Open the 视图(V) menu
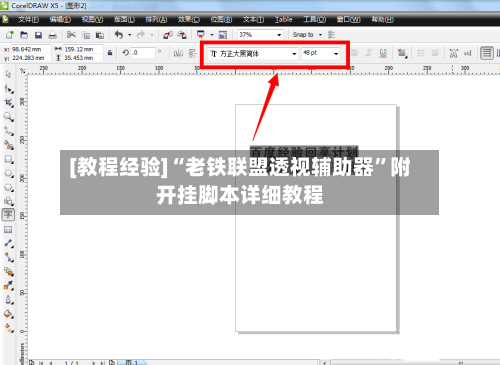500x365 pixels. [x=92, y=20]
